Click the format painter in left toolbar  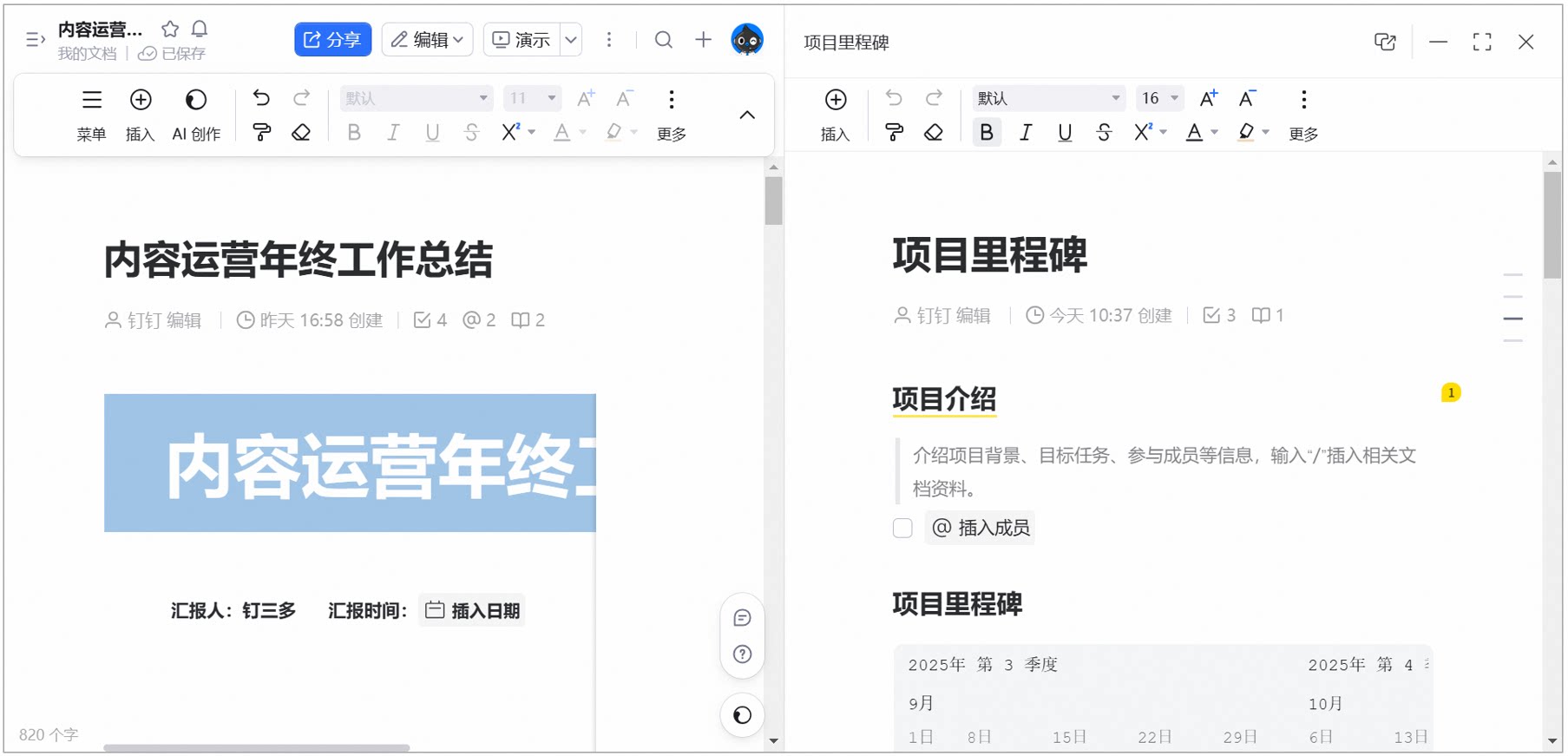tap(261, 132)
